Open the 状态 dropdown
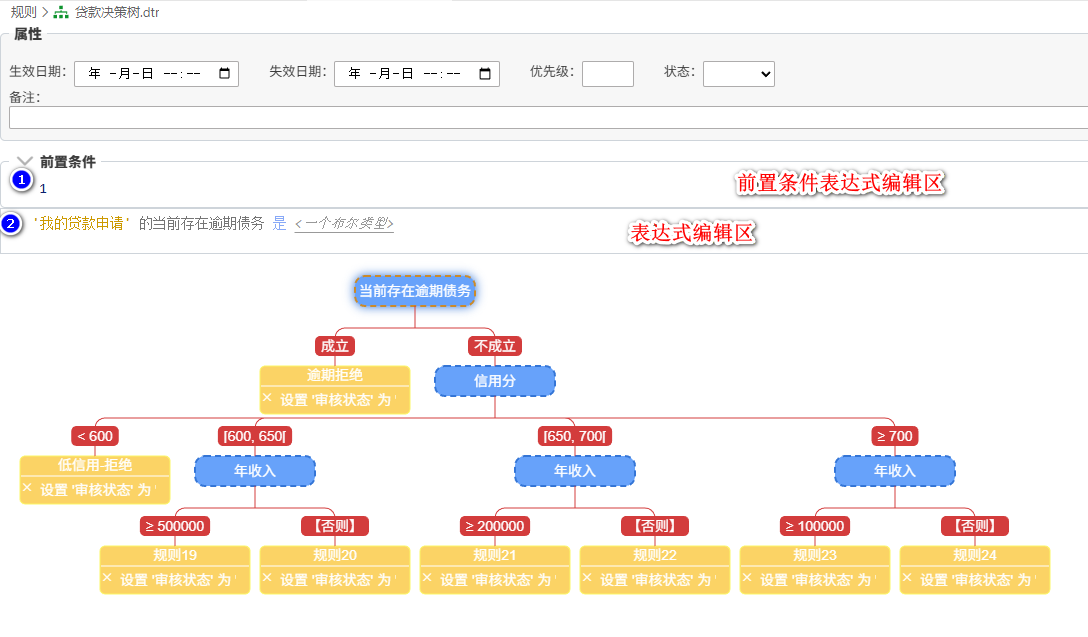The height and width of the screenshot is (637, 1088). 738,74
